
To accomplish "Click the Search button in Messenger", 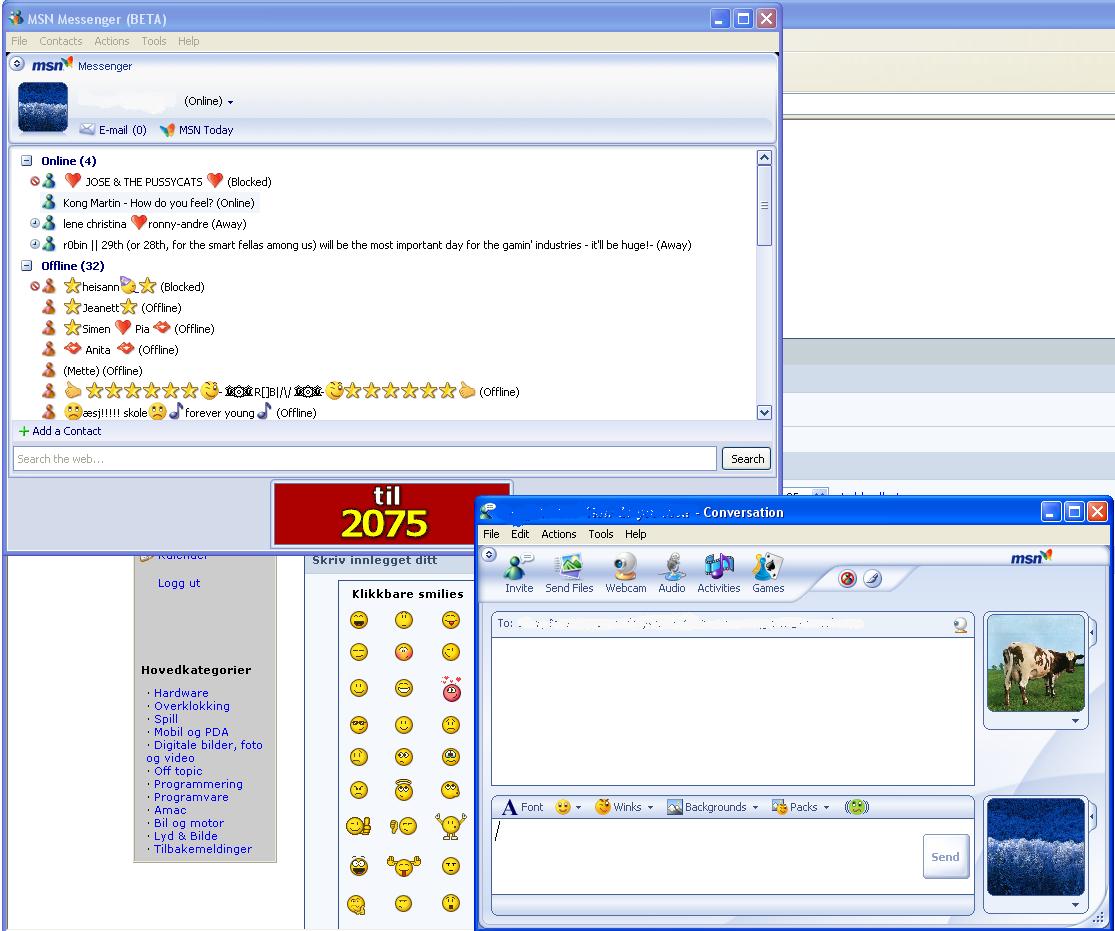I will click(x=747, y=459).
